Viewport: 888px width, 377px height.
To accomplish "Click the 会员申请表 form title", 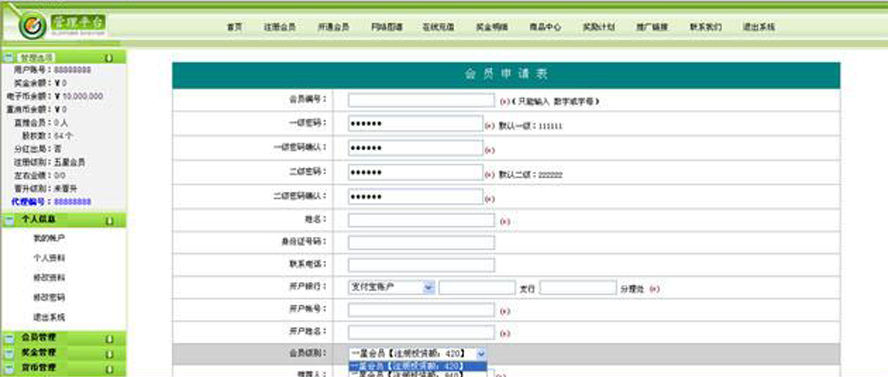I will pos(506,75).
